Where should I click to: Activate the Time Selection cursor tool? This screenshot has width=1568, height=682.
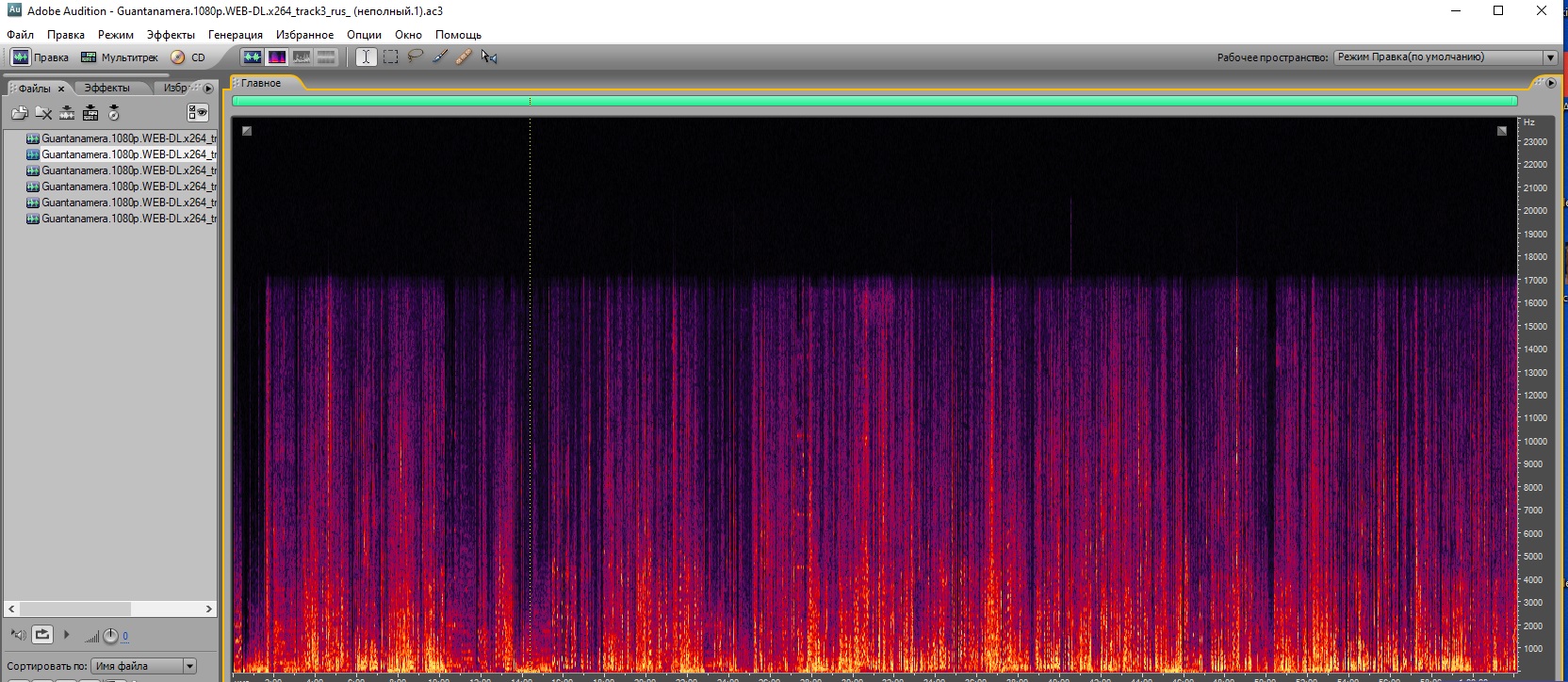click(x=367, y=57)
